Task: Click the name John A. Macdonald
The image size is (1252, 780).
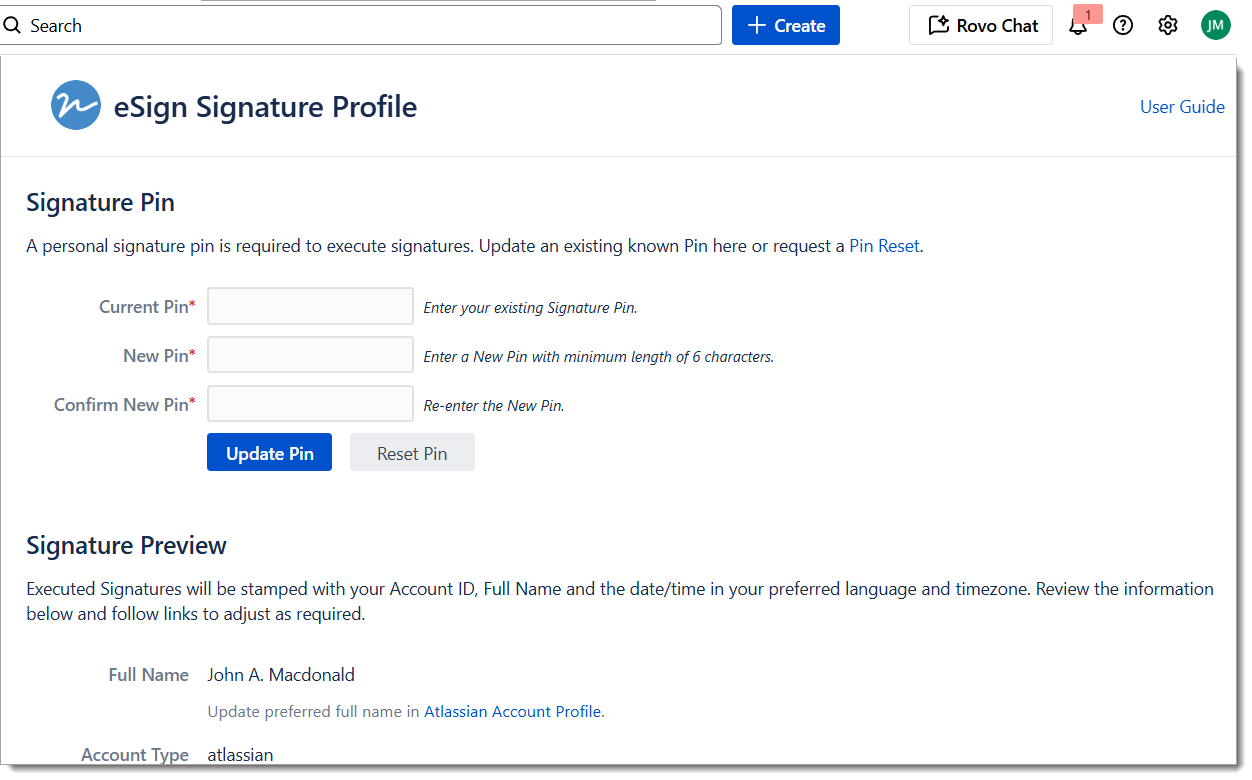Action: point(281,675)
